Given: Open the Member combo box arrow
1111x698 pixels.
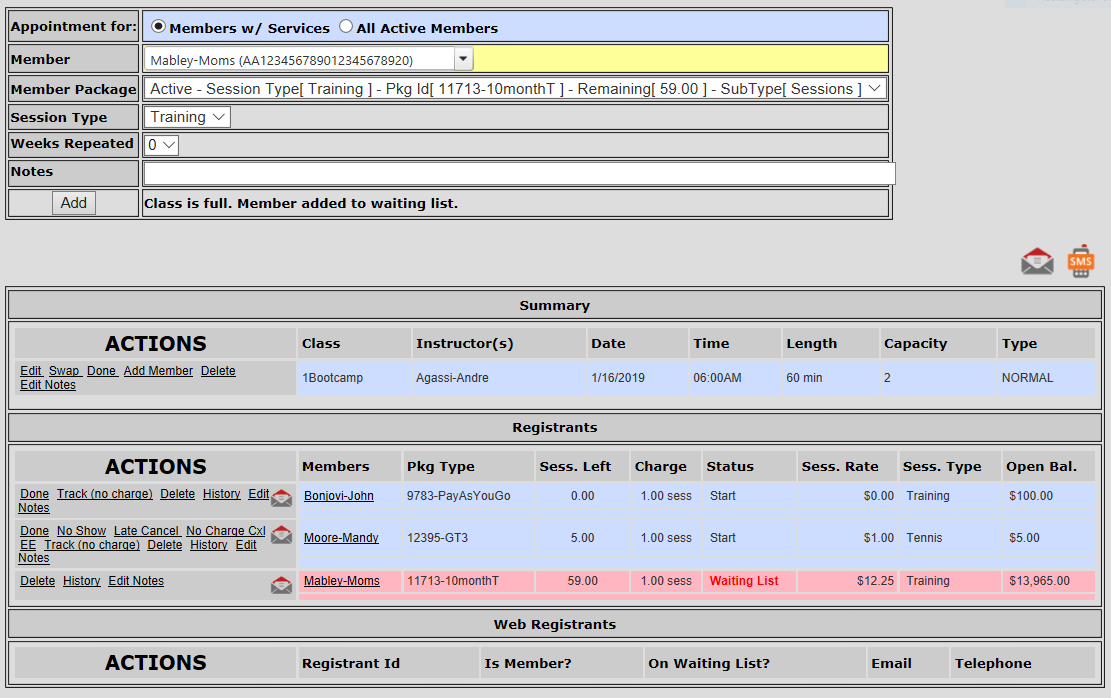Looking at the screenshot, I should point(463,60).
